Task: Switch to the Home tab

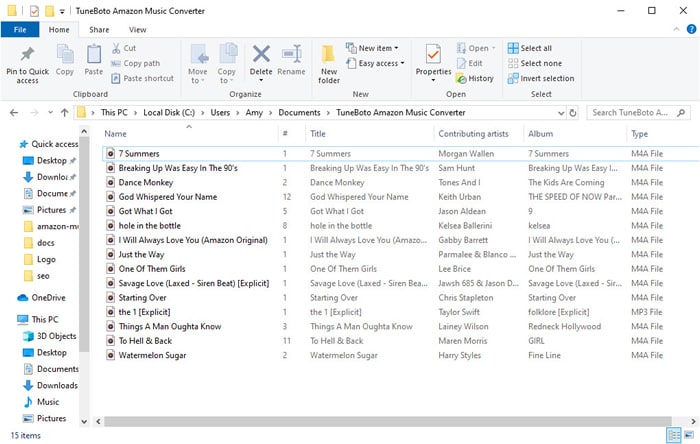Action: [59, 29]
